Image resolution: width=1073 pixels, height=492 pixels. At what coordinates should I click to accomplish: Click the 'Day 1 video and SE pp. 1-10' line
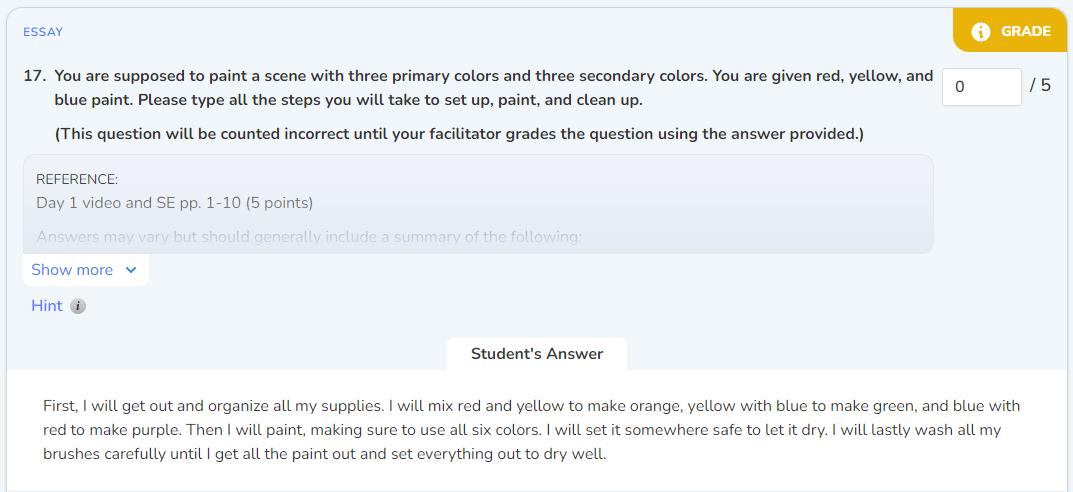[174, 203]
